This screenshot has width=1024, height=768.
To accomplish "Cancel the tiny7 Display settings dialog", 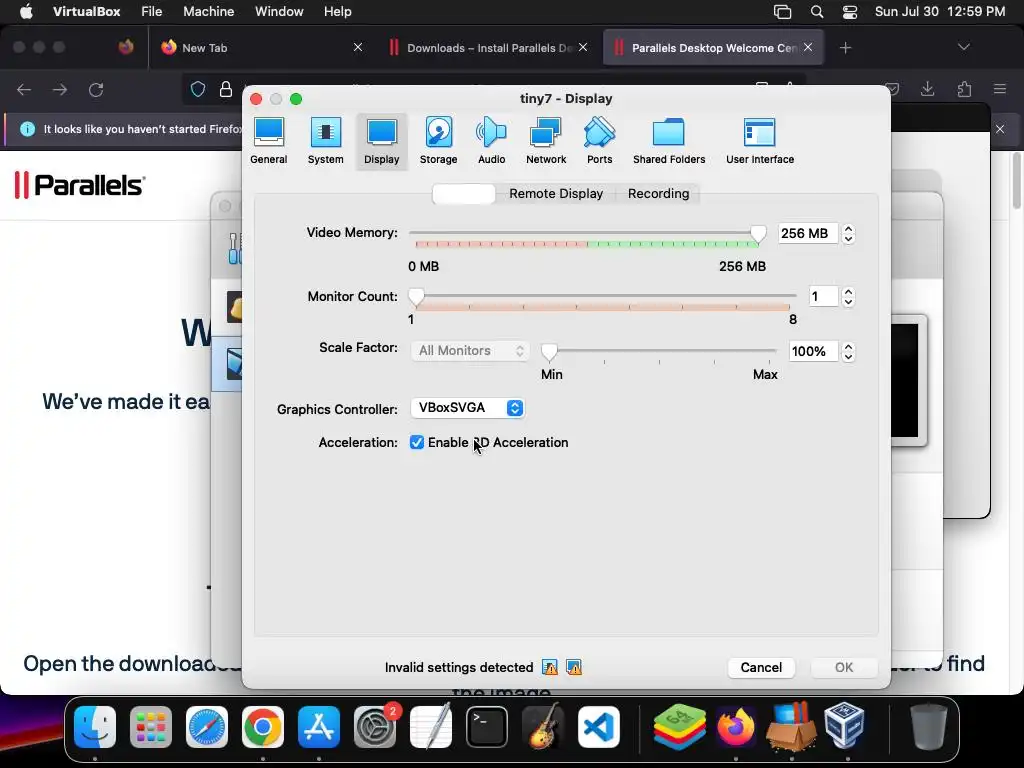I will click(761, 667).
